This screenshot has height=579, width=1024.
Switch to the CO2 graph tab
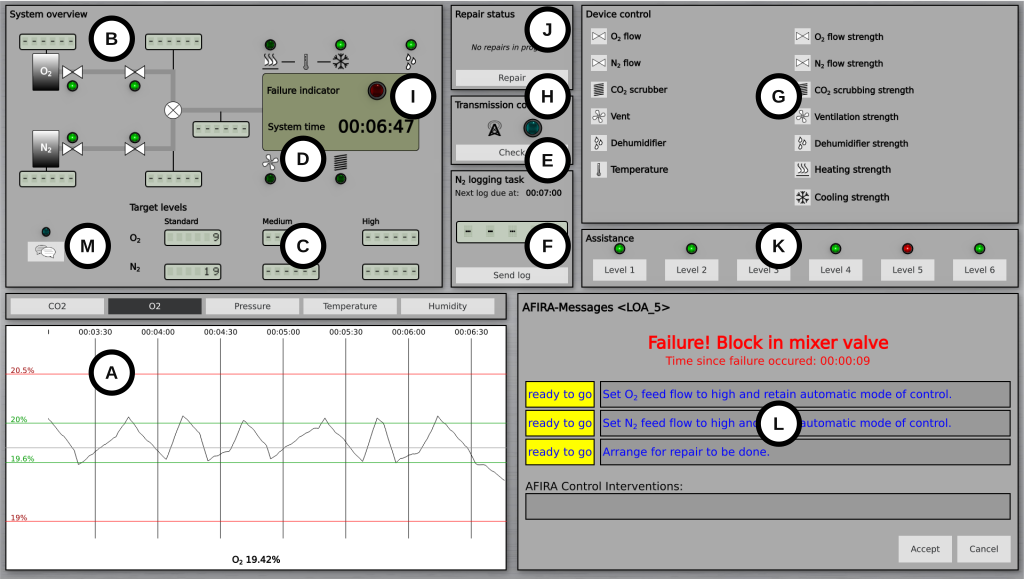coord(57,306)
